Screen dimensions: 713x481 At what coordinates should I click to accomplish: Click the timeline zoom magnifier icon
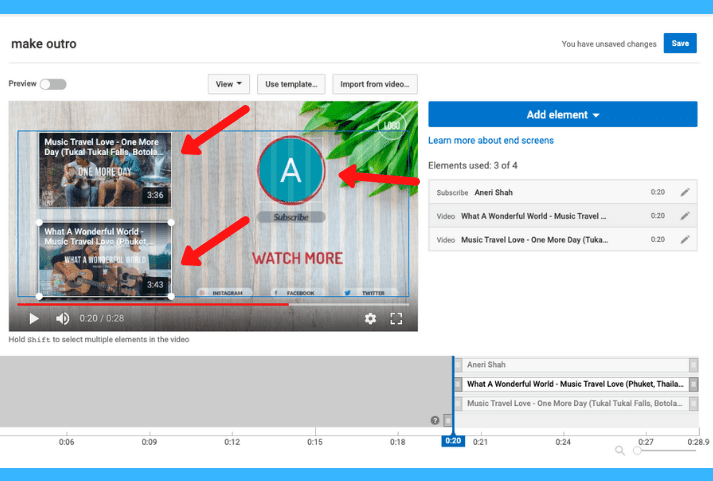619,450
